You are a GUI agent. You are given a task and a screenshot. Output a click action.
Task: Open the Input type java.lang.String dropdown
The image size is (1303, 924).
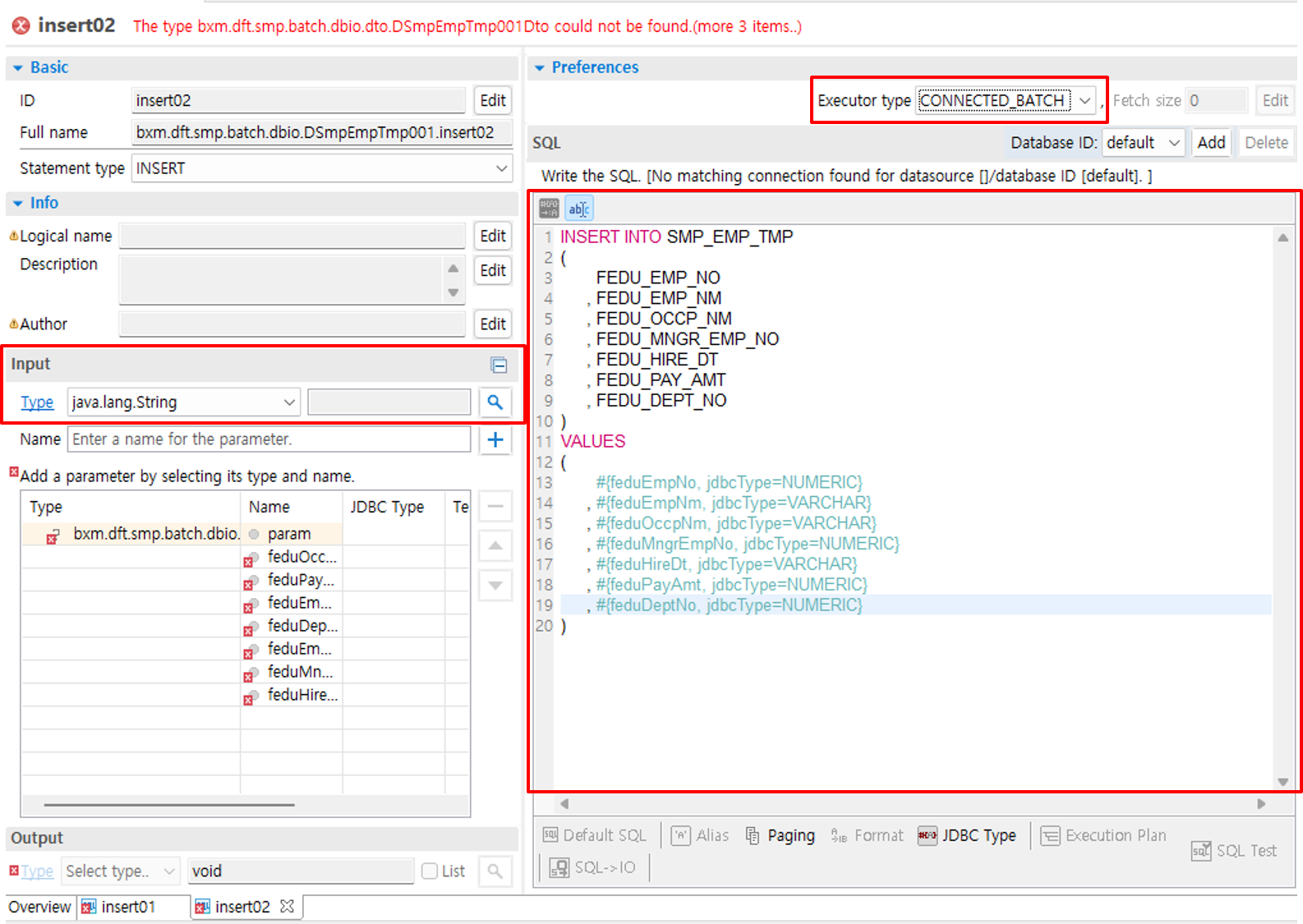click(x=289, y=402)
